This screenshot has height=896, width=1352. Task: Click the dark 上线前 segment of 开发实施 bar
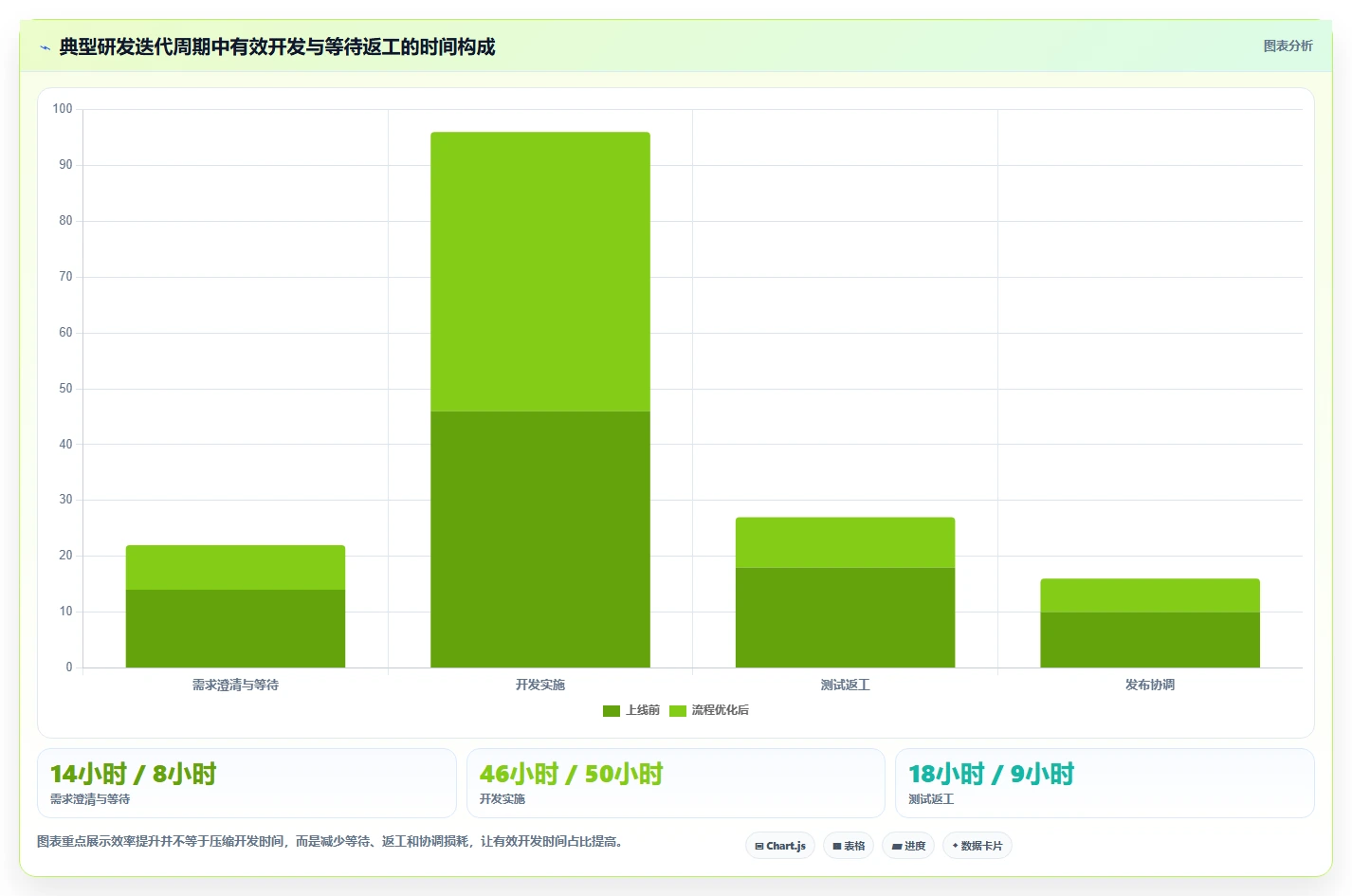click(540, 539)
